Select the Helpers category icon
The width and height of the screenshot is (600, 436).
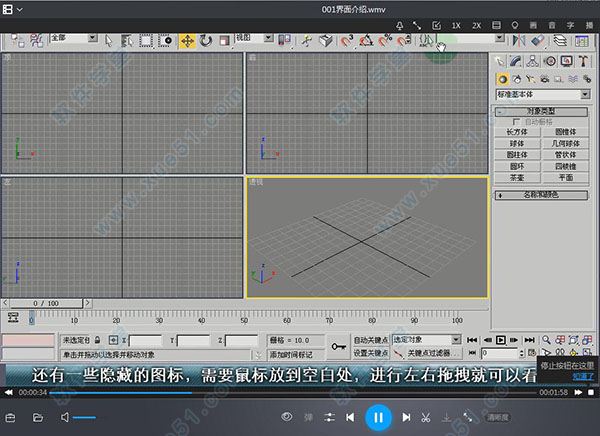click(x=559, y=79)
